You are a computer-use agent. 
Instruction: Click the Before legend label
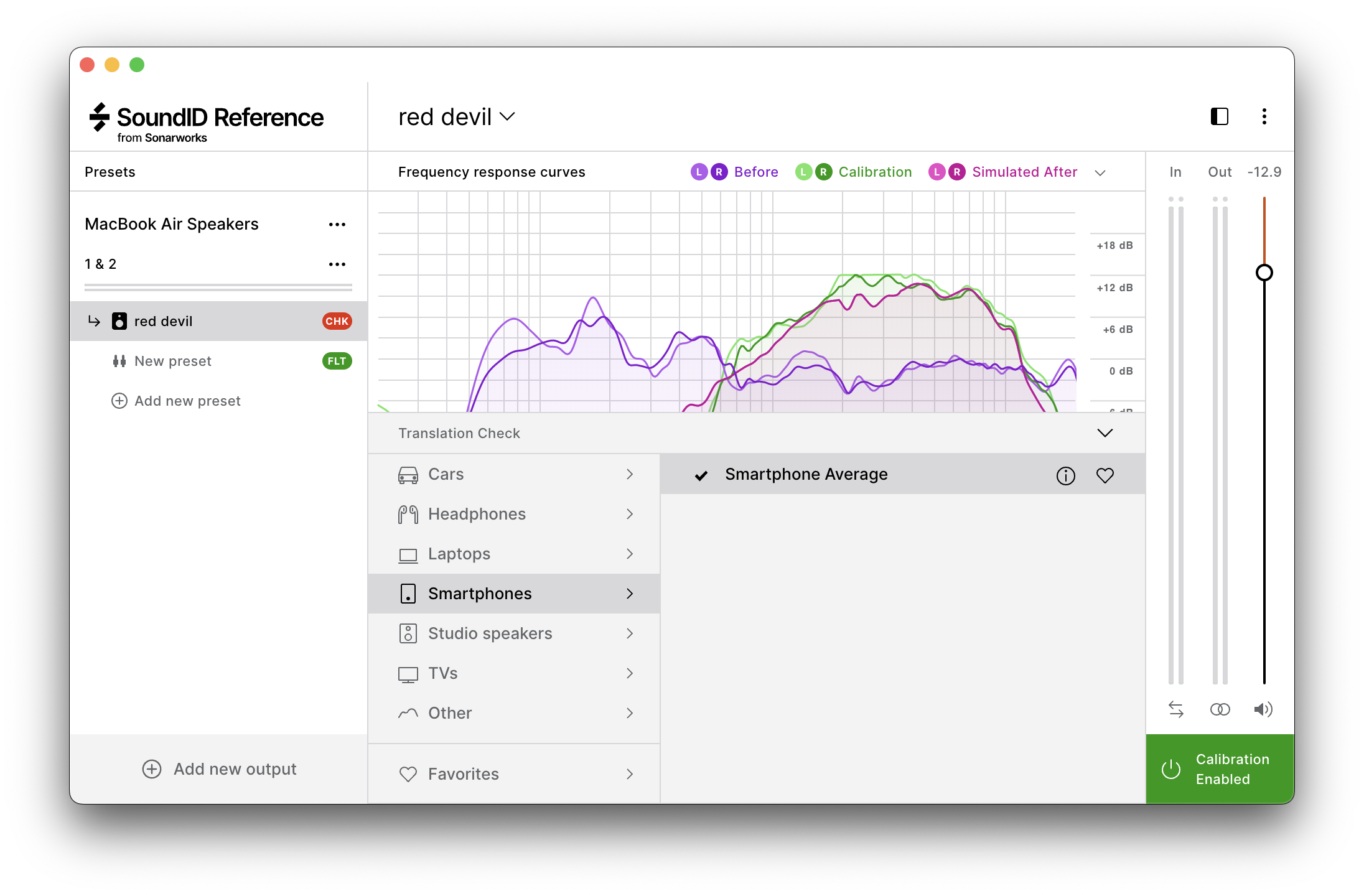pos(756,172)
